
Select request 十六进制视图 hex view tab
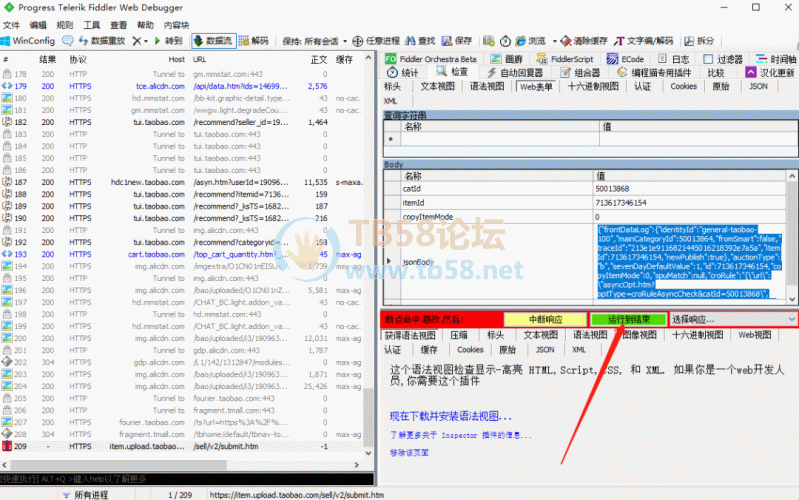pos(593,86)
